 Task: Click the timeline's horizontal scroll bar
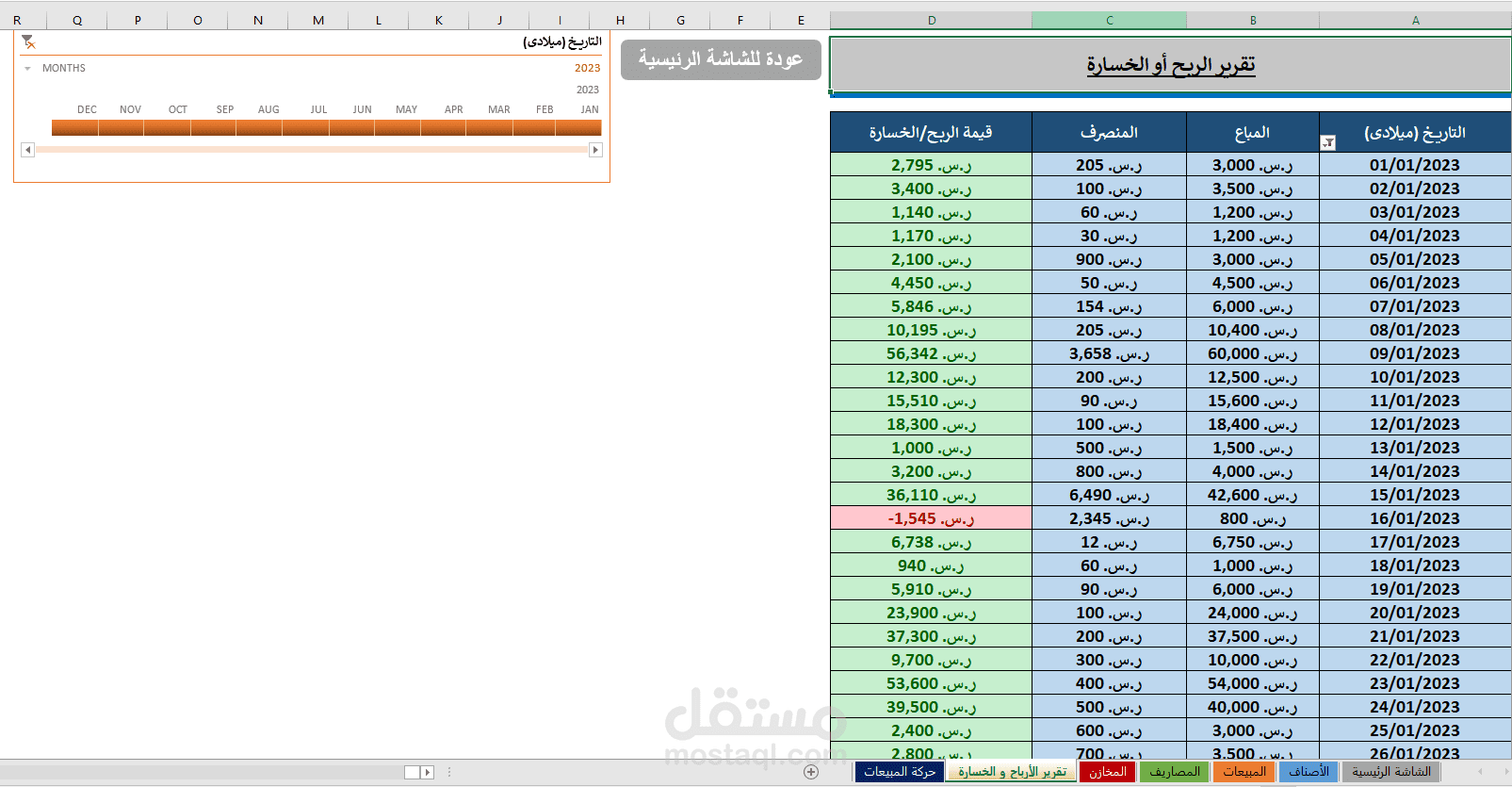tap(312, 150)
